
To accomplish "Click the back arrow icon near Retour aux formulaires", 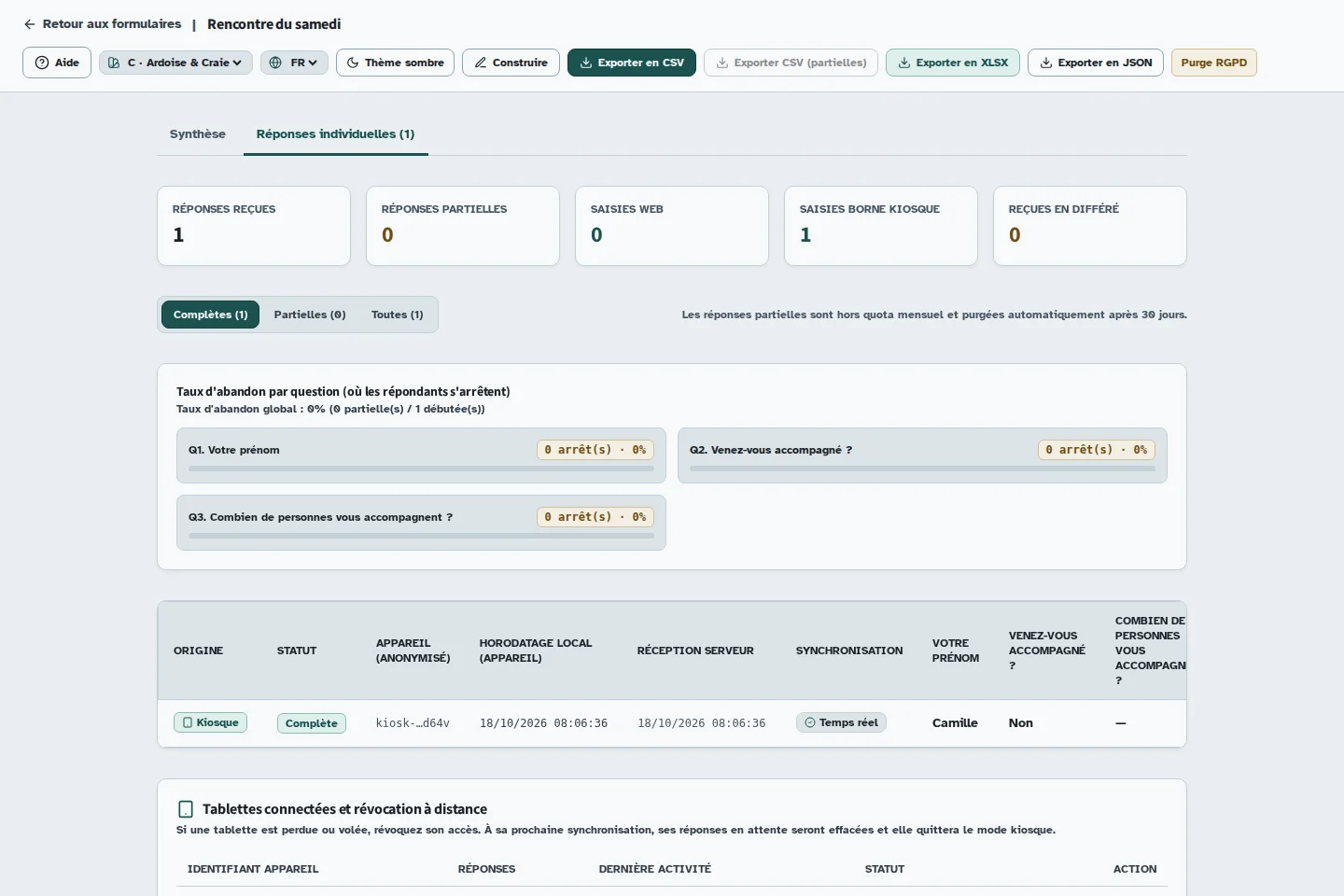I will (30, 24).
